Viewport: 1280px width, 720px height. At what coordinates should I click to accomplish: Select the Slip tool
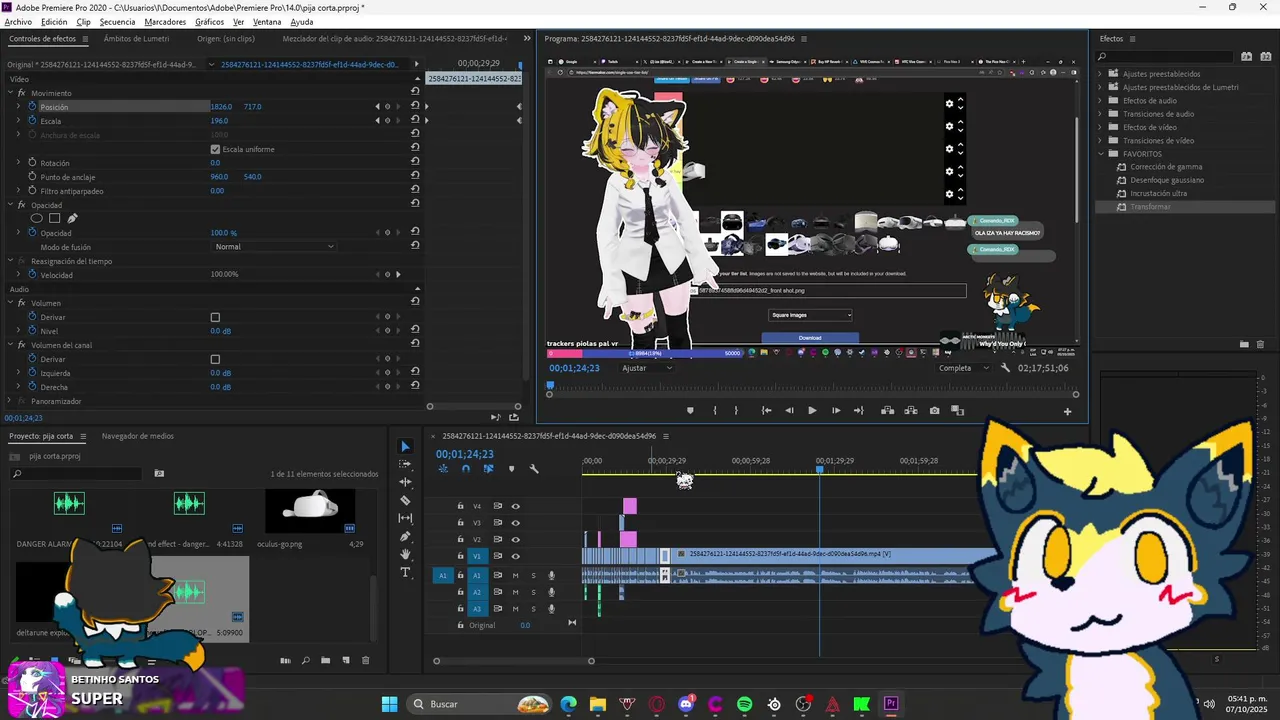[x=405, y=518]
